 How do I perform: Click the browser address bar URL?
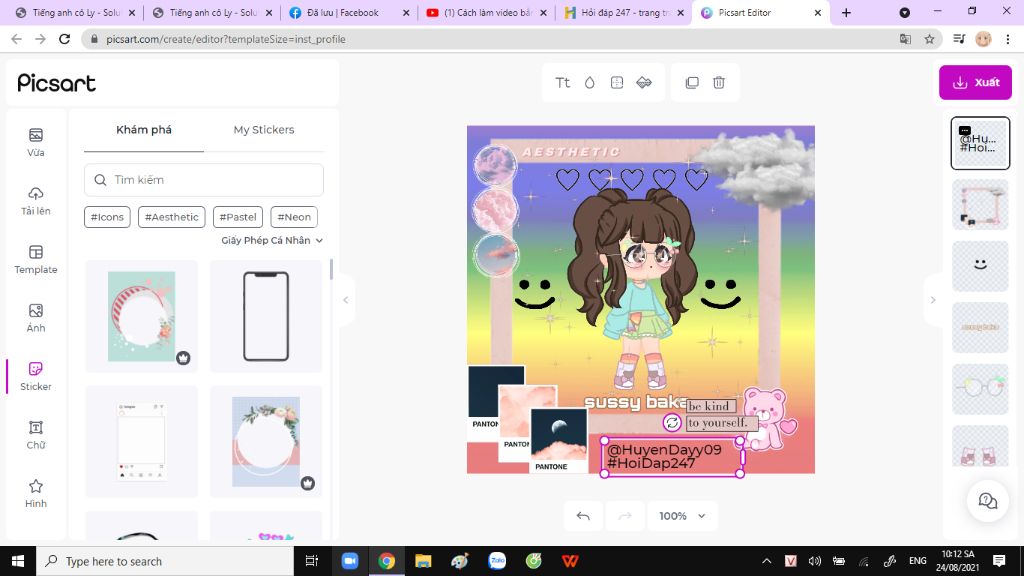click(x=226, y=39)
